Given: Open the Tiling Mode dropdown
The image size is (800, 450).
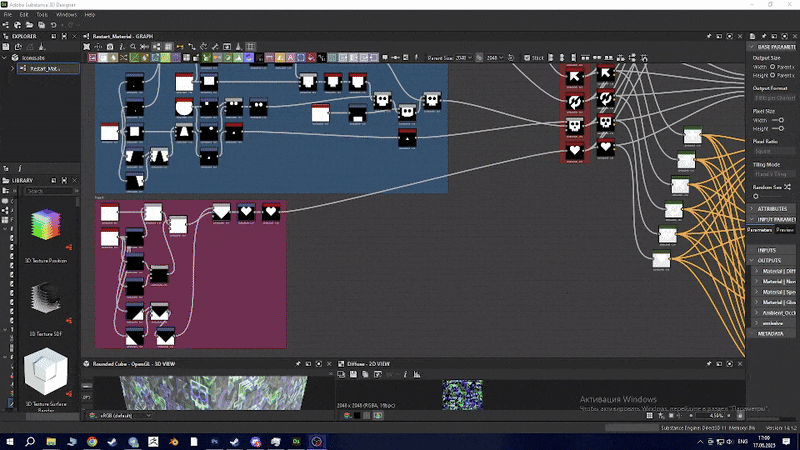Looking at the screenshot, I should pyautogui.click(x=774, y=174).
